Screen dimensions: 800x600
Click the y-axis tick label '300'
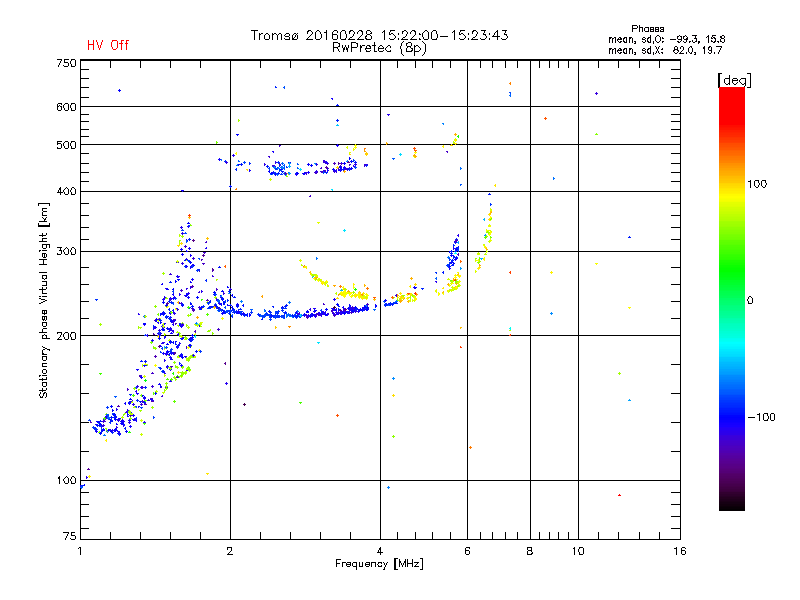(x=66, y=251)
